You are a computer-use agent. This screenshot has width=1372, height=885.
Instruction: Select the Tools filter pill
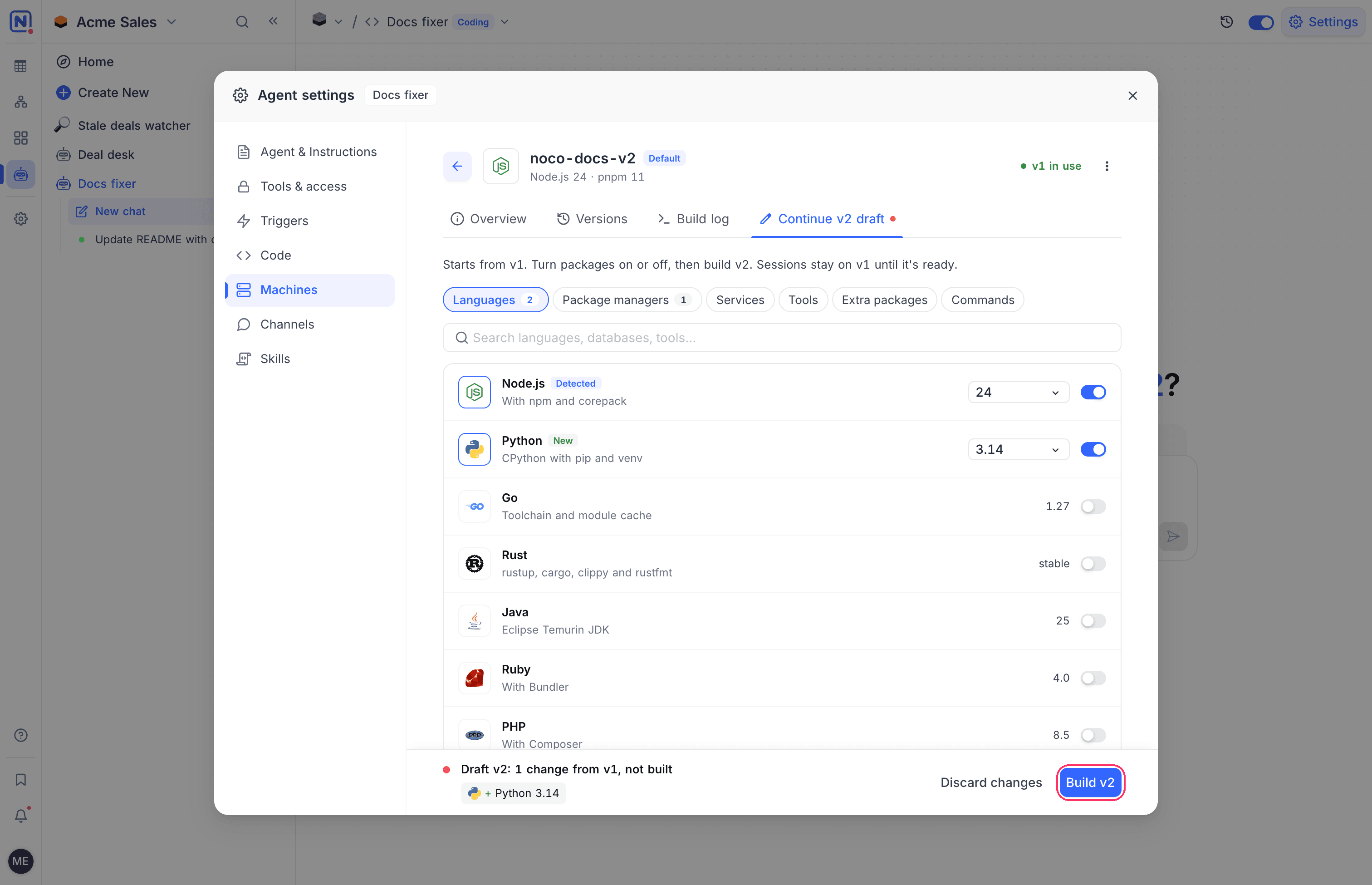[x=803, y=300]
